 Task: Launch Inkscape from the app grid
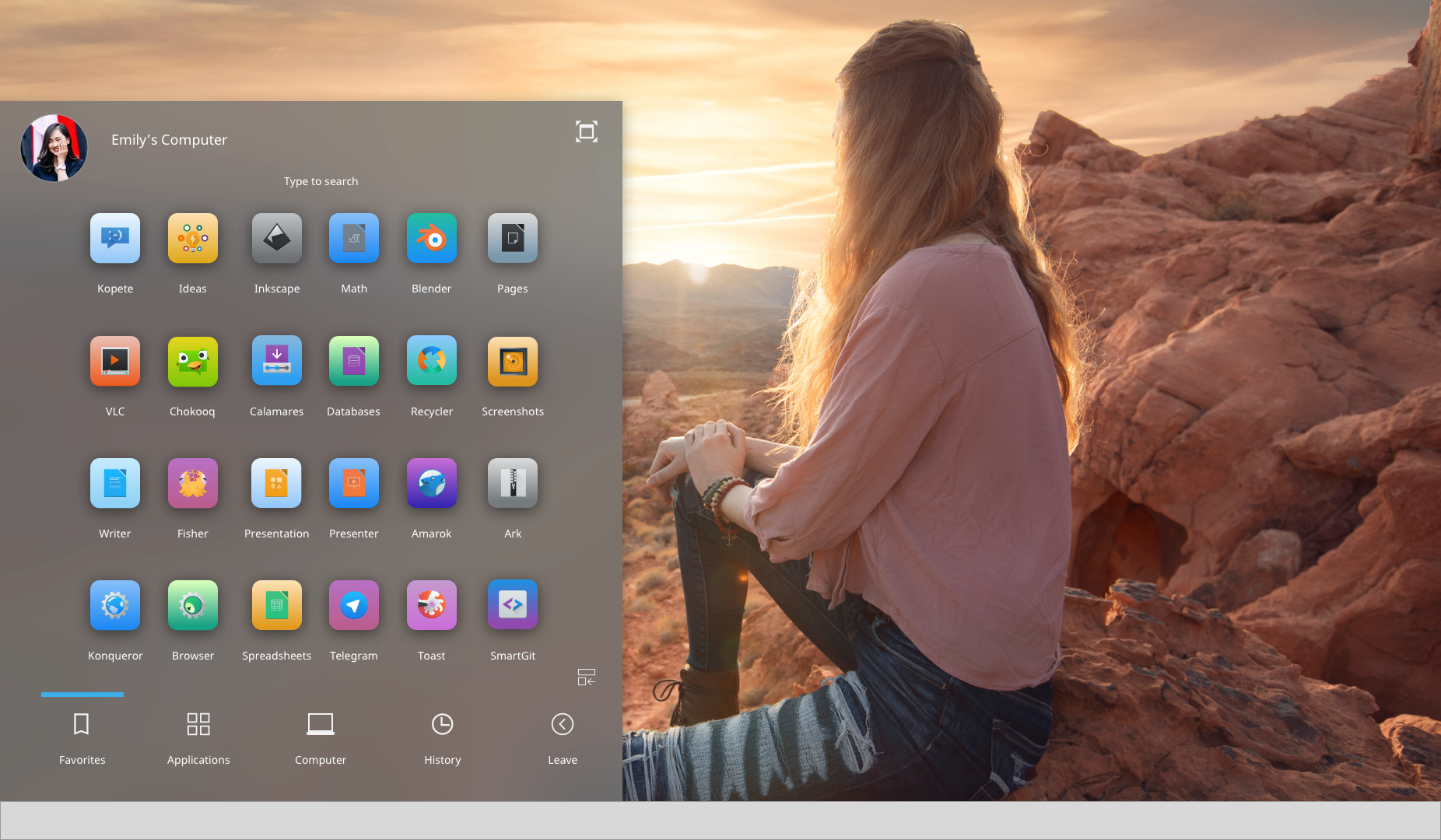[276, 239]
